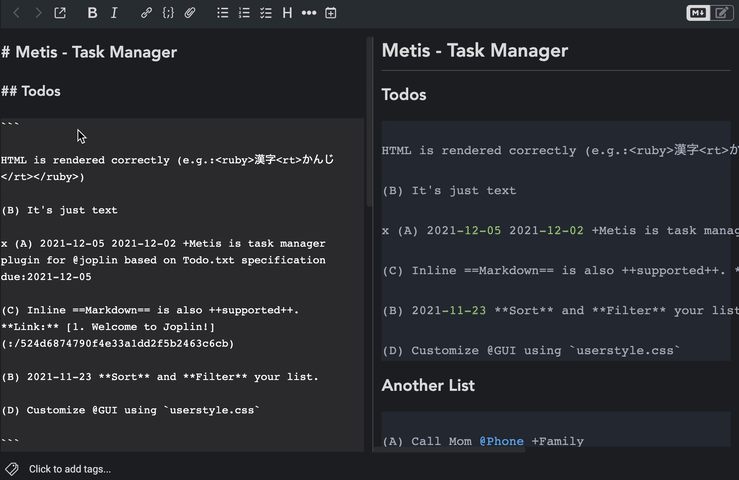Image resolution: width=739 pixels, height=480 pixels.
Task: Insert the current date and time
Action: [331, 13]
